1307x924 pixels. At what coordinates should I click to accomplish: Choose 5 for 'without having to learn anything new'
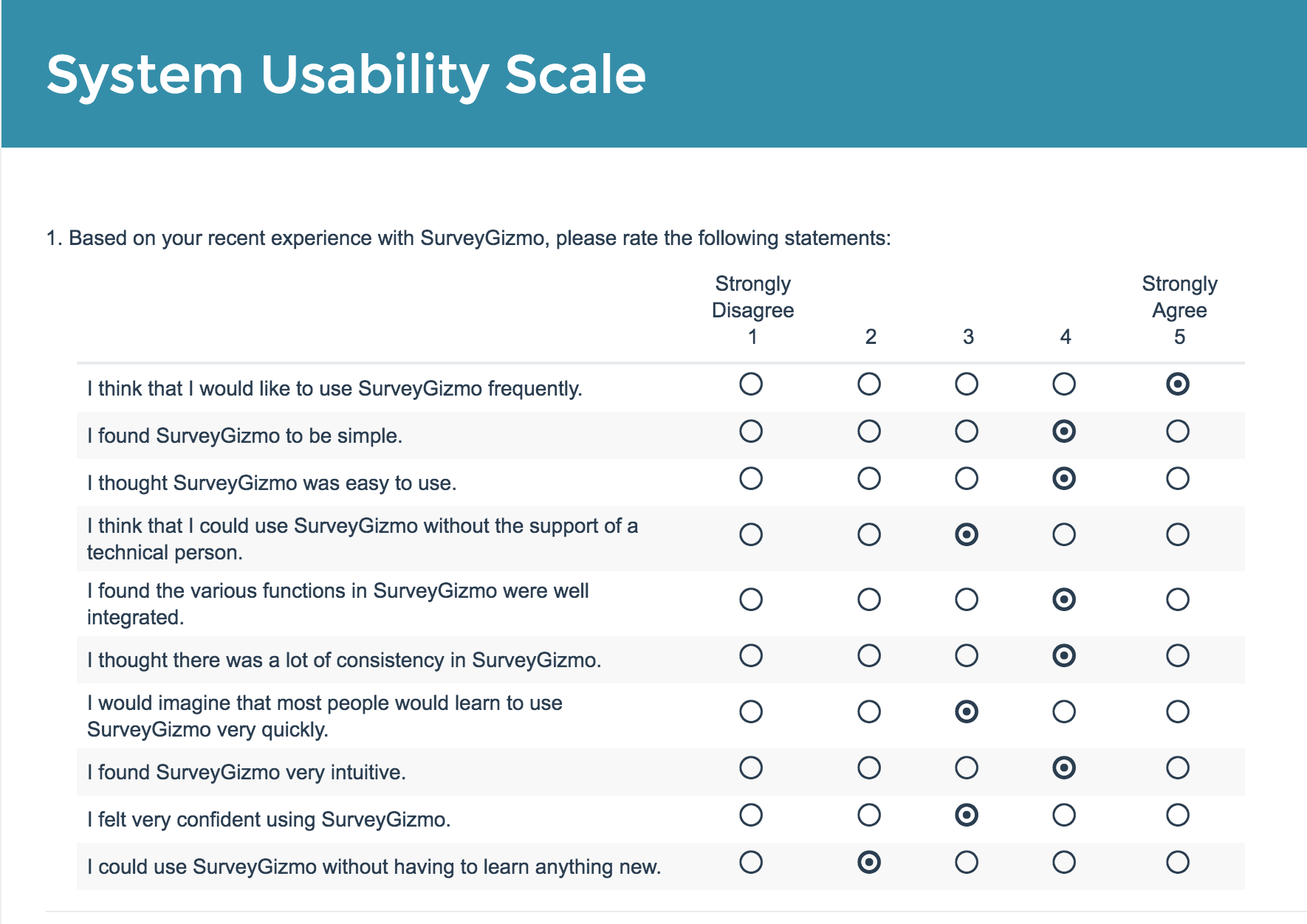coord(1178,862)
